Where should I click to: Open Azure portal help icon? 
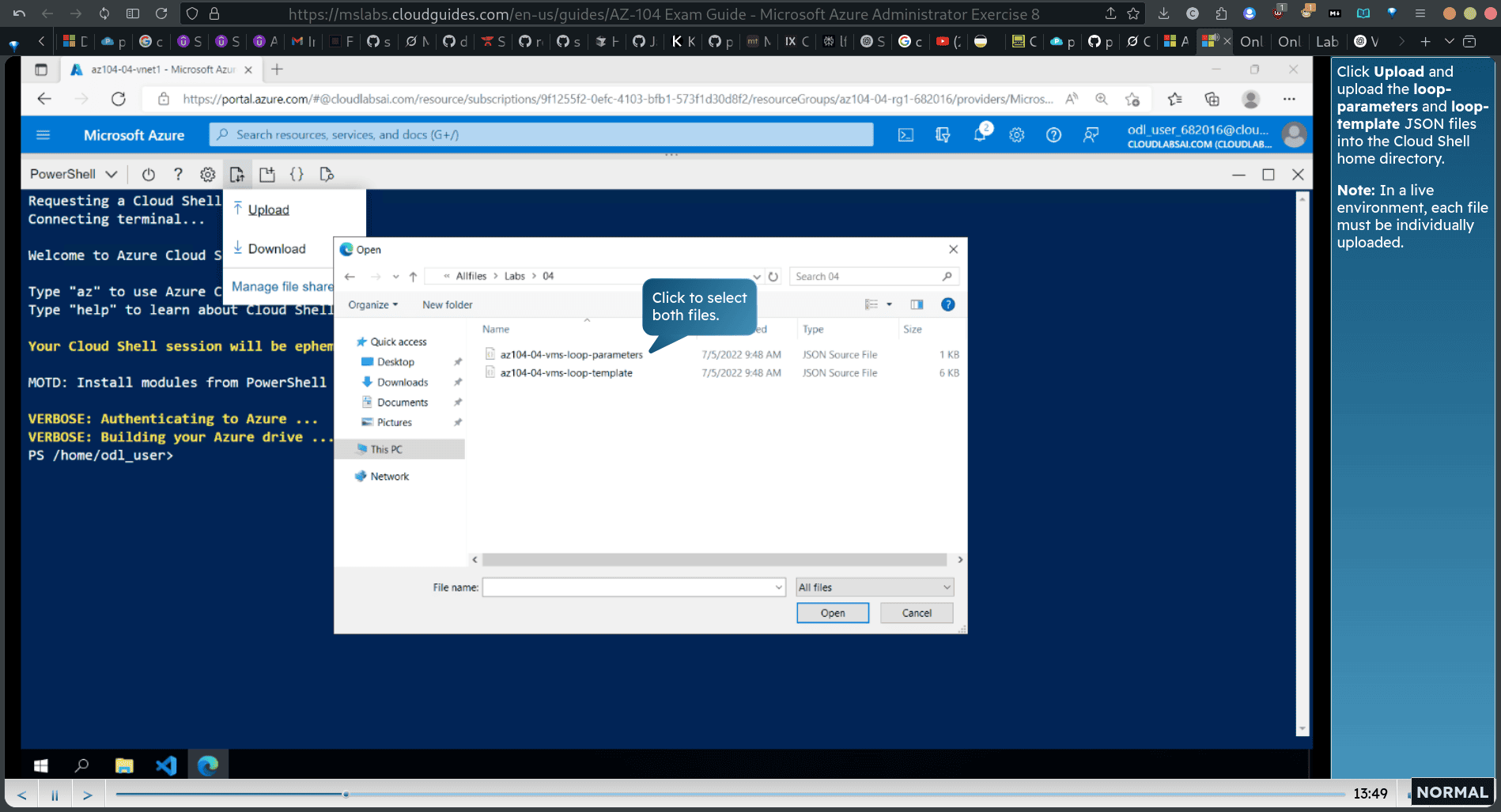click(1053, 135)
